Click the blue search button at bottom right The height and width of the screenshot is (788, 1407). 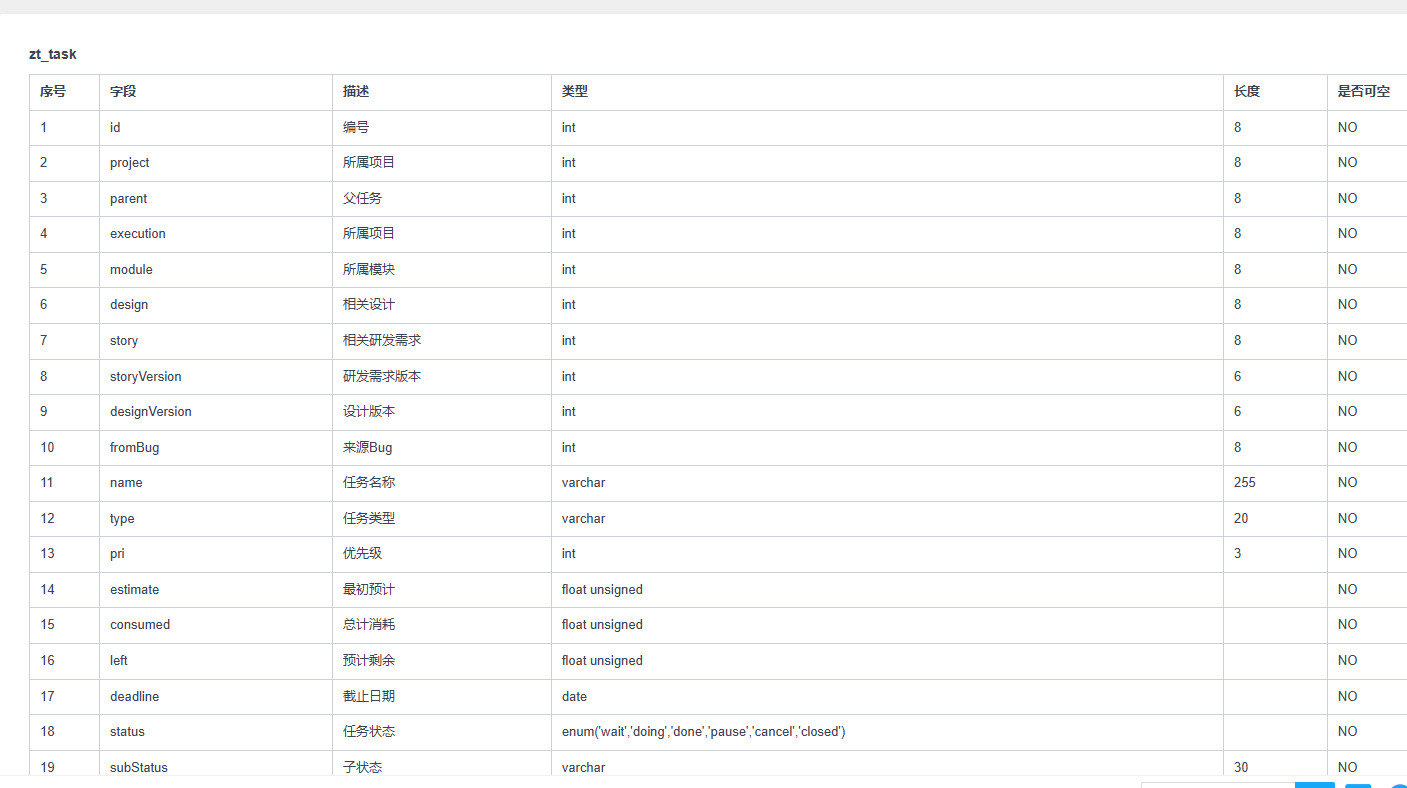click(x=1315, y=785)
